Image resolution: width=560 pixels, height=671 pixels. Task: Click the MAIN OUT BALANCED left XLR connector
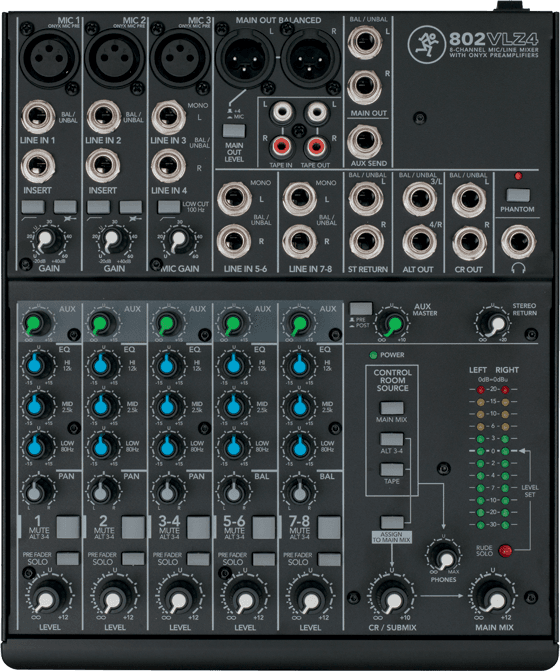(245, 57)
